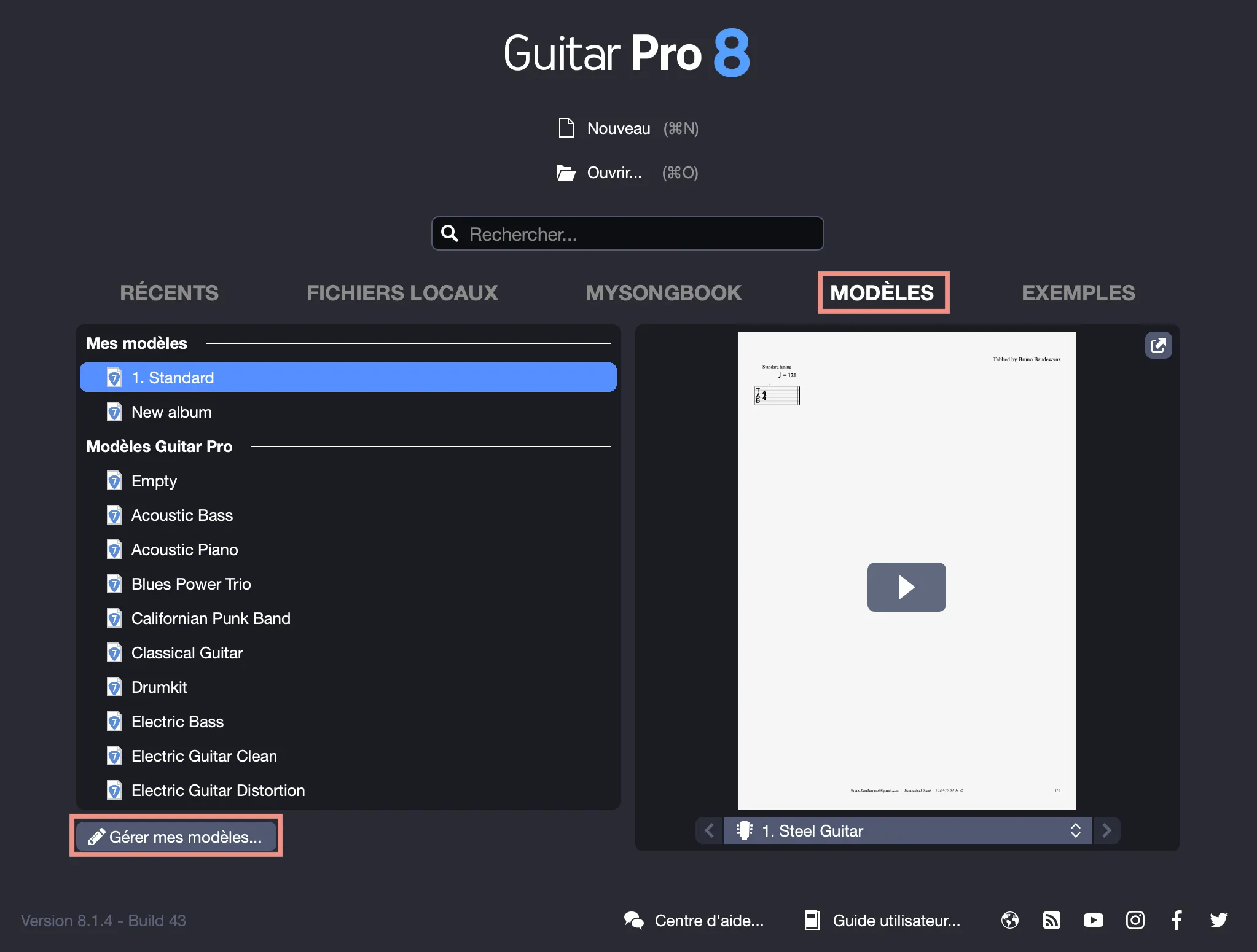Click the magnifying glass search icon
Image resolution: width=1257 pixels, height=952 pixels.
pyautogui.click(x=450, y=233)
